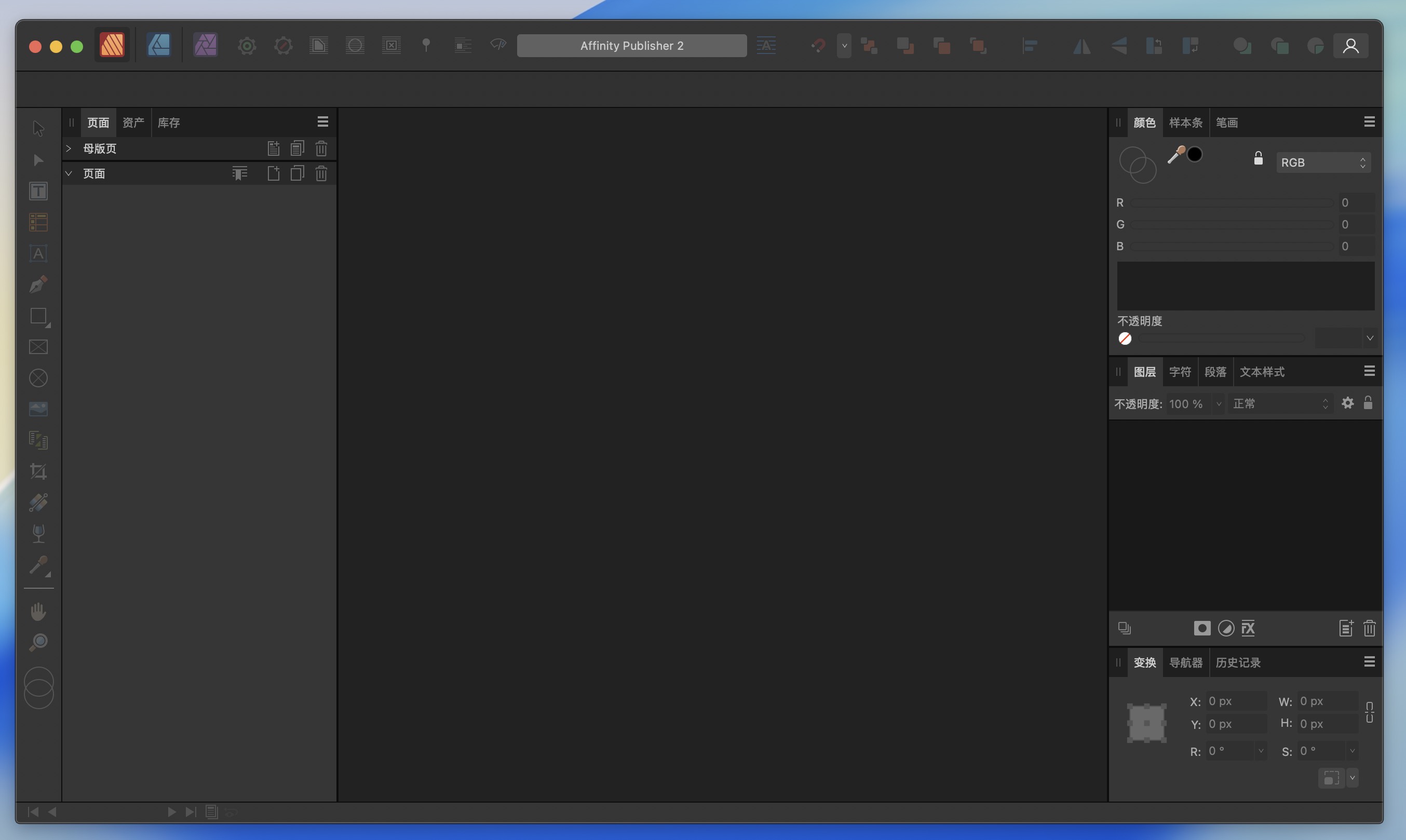Select the Pen tool
Image resolution: width=1406 pixels, height=840 pixels.
tap(38, 284)
